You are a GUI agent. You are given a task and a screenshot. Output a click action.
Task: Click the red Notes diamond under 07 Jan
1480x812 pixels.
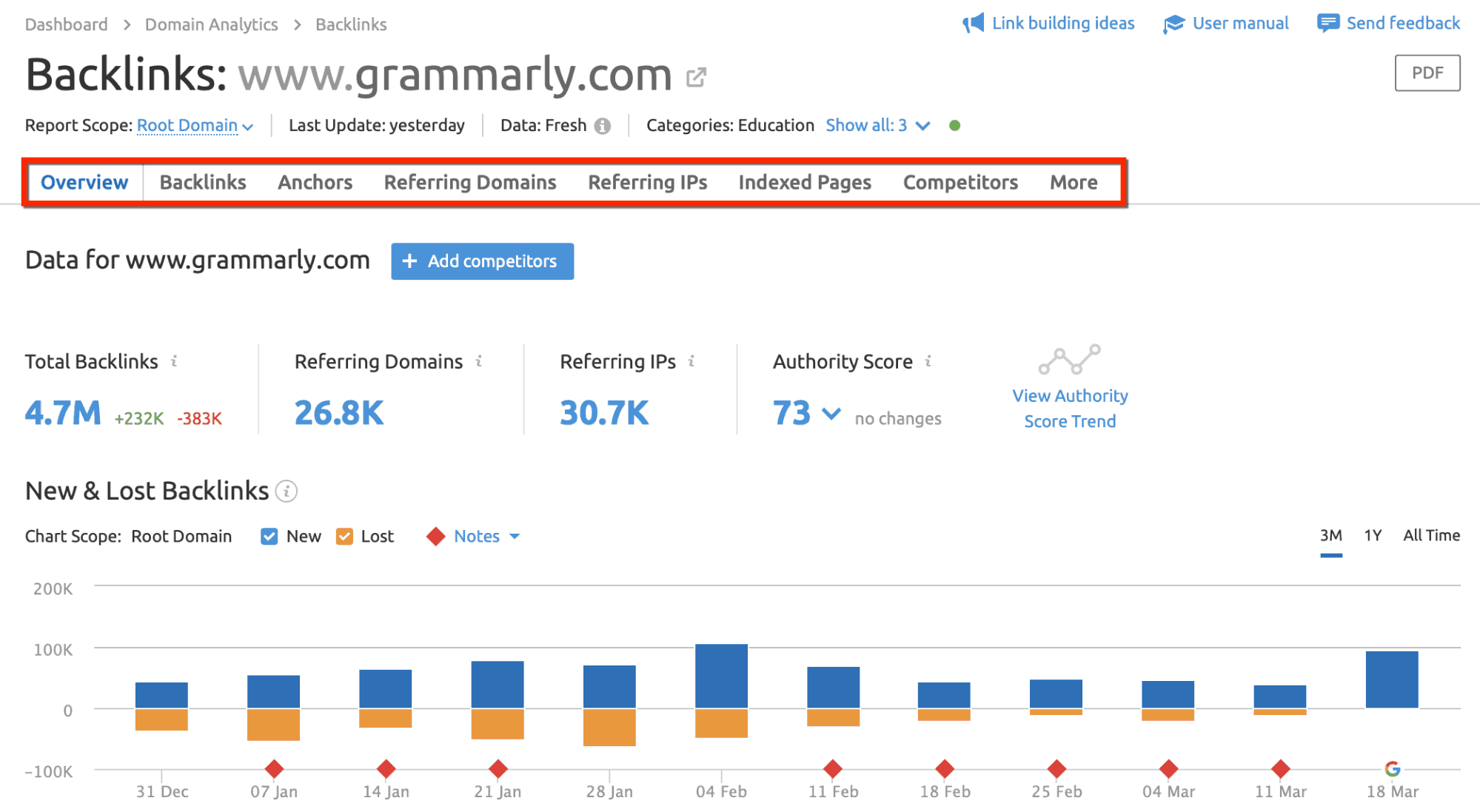[273, 768]
